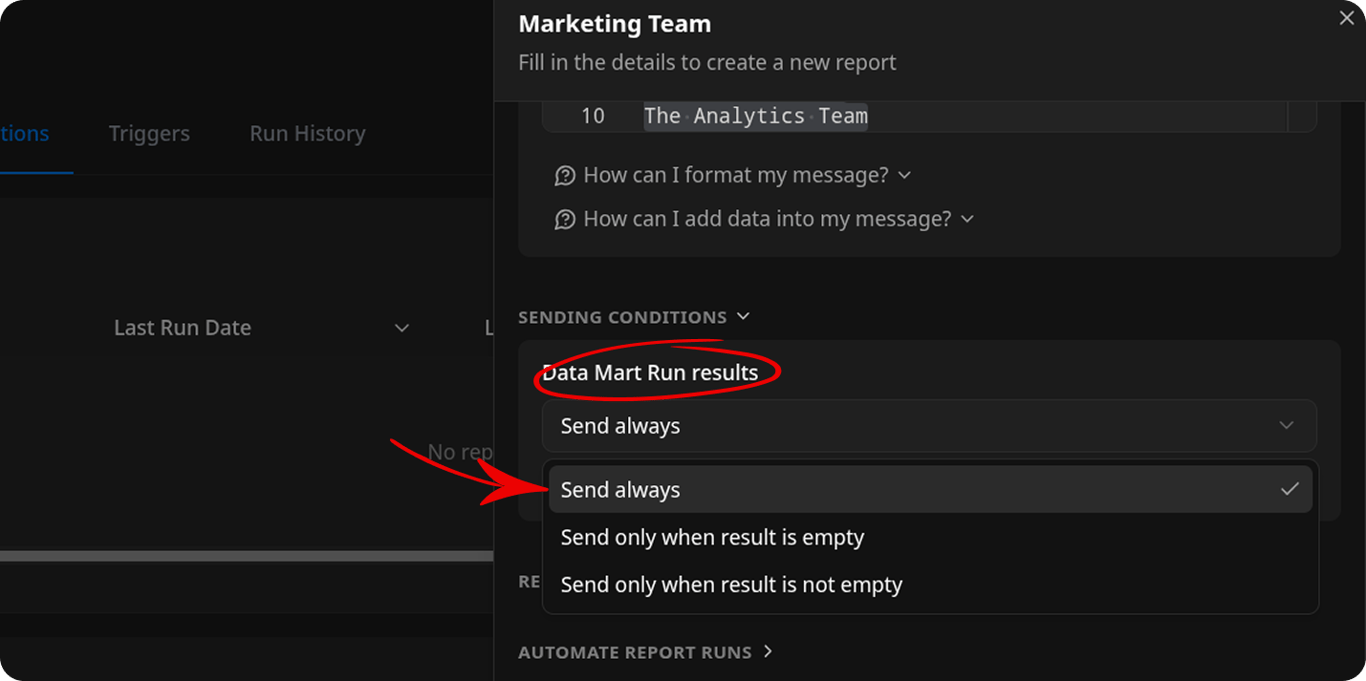Sort by the Last Run Date column
The height and width of the screenshot is (681, 1366).
(262, 328)
